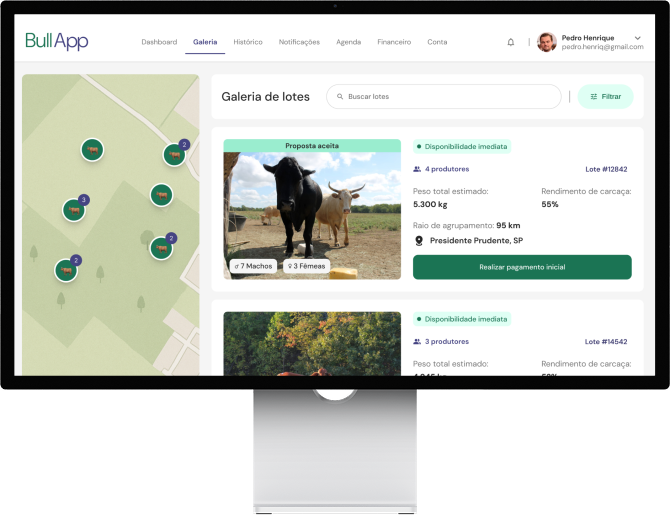The height and width of the screenshot is (515, 670).
Task: Click the search magnifier icon
Action: pos(340,97)
